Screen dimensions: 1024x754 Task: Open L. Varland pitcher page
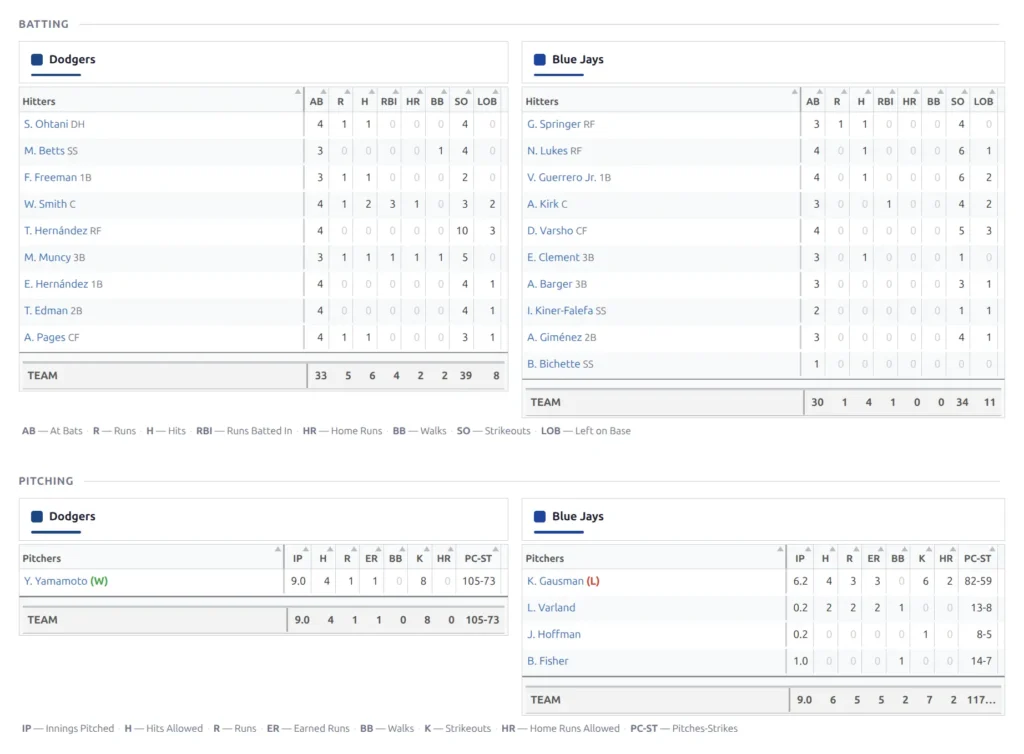(x=551, y=608)
